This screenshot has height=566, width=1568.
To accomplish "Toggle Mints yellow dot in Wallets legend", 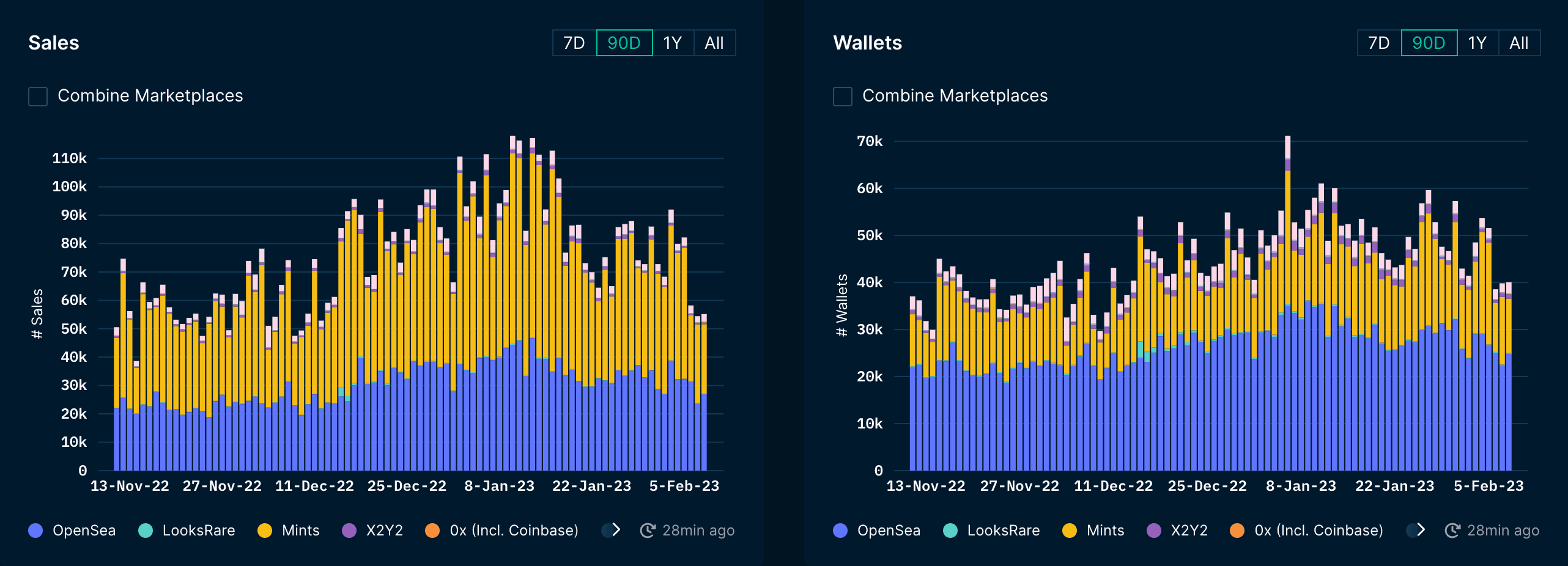I will click(x=1070, y=531).
